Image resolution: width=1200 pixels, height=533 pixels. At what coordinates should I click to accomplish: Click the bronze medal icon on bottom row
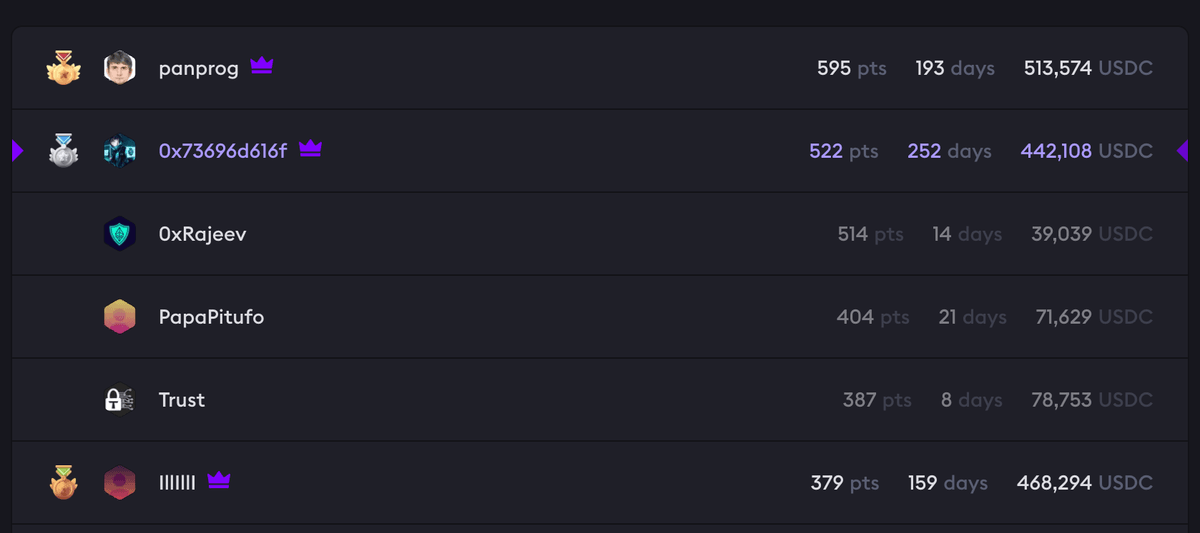[62, 483]
